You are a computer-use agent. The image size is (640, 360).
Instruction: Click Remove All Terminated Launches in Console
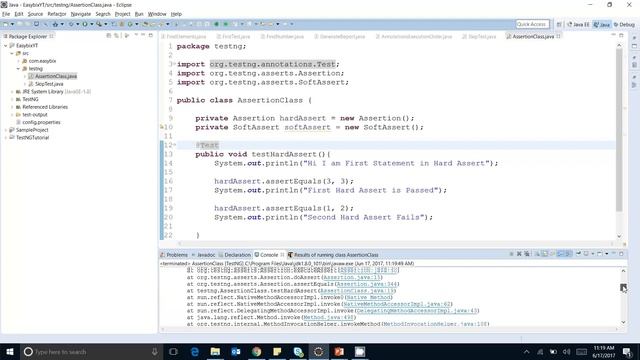tap(527, 254)
